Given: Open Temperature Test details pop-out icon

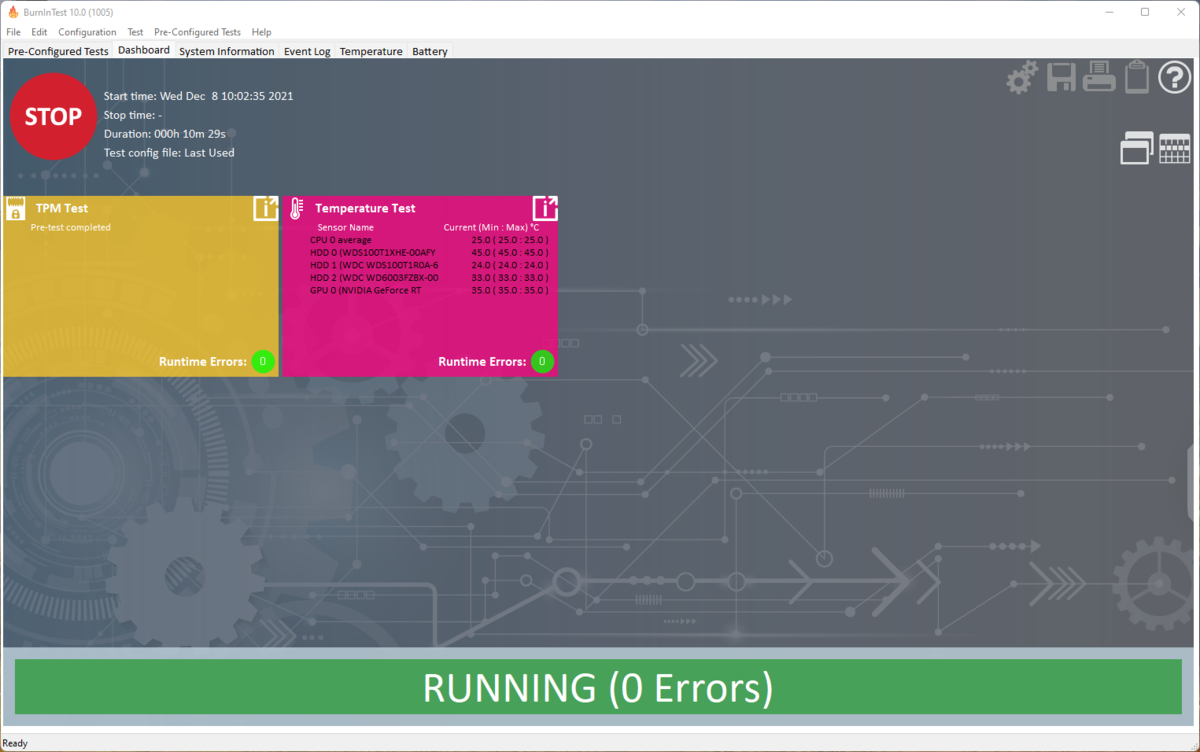Looking at the screenshot, I should click(x=545, y=208).
